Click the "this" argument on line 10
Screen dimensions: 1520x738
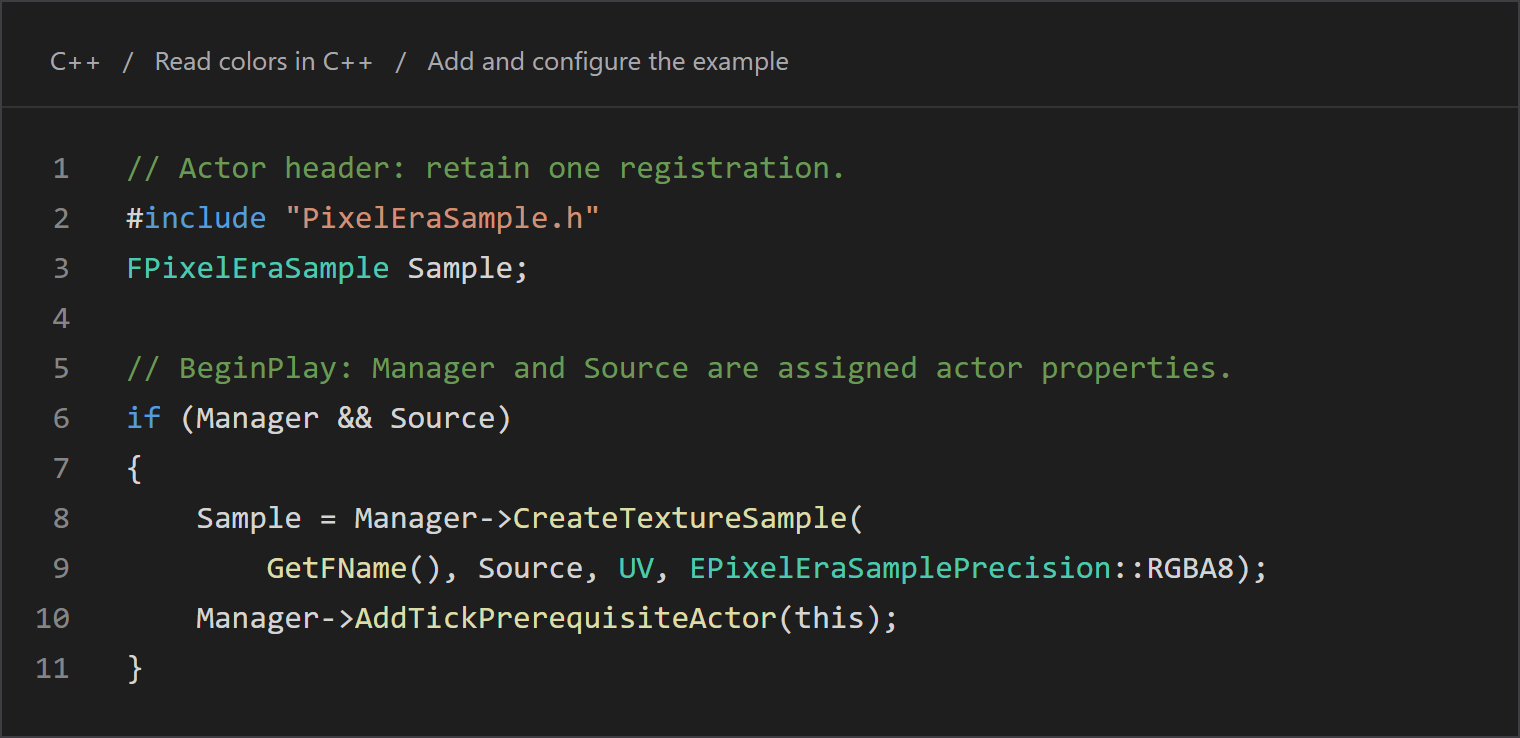(829, 618)
